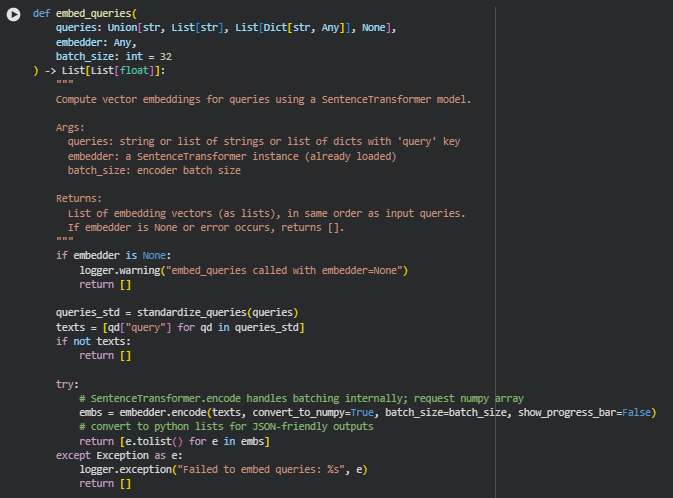Run the embed_queries code cell
673x498 pixels.
(14, 15)
